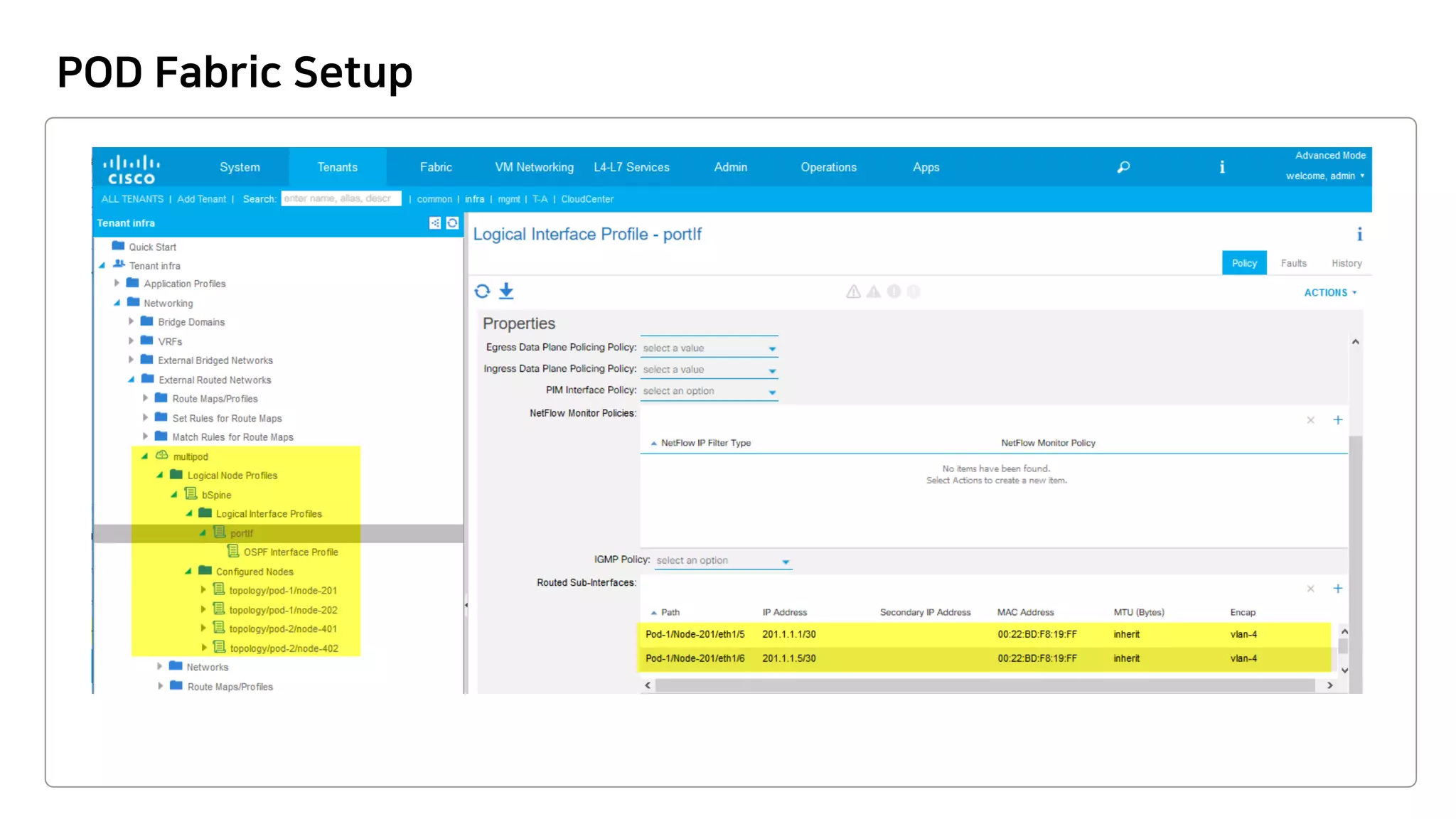Click the download icon above Properties
Screen dimensions: 1456x819
coord(506,291)
